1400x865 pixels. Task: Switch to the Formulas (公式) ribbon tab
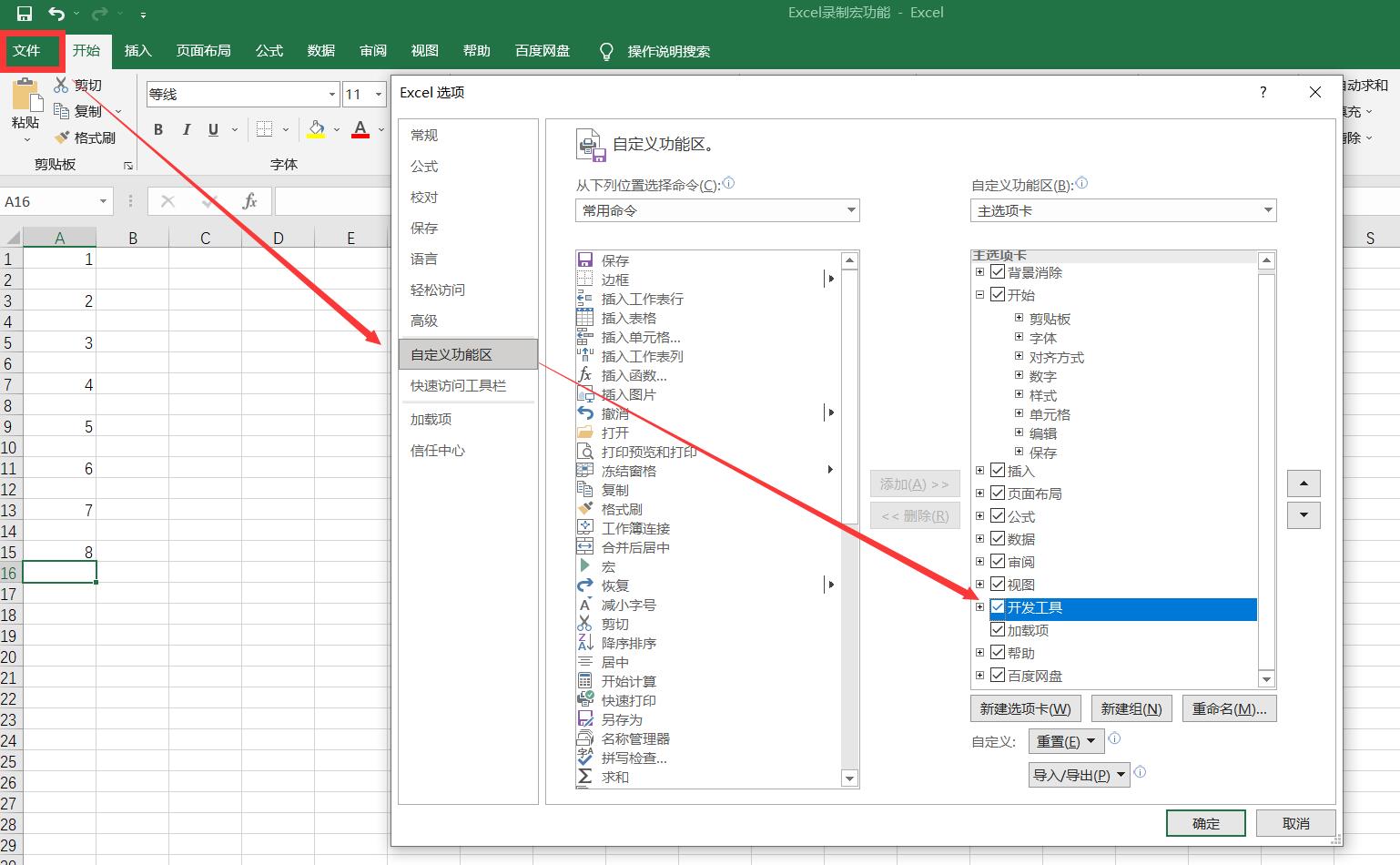pyautogui.click(x=269, y=51)
